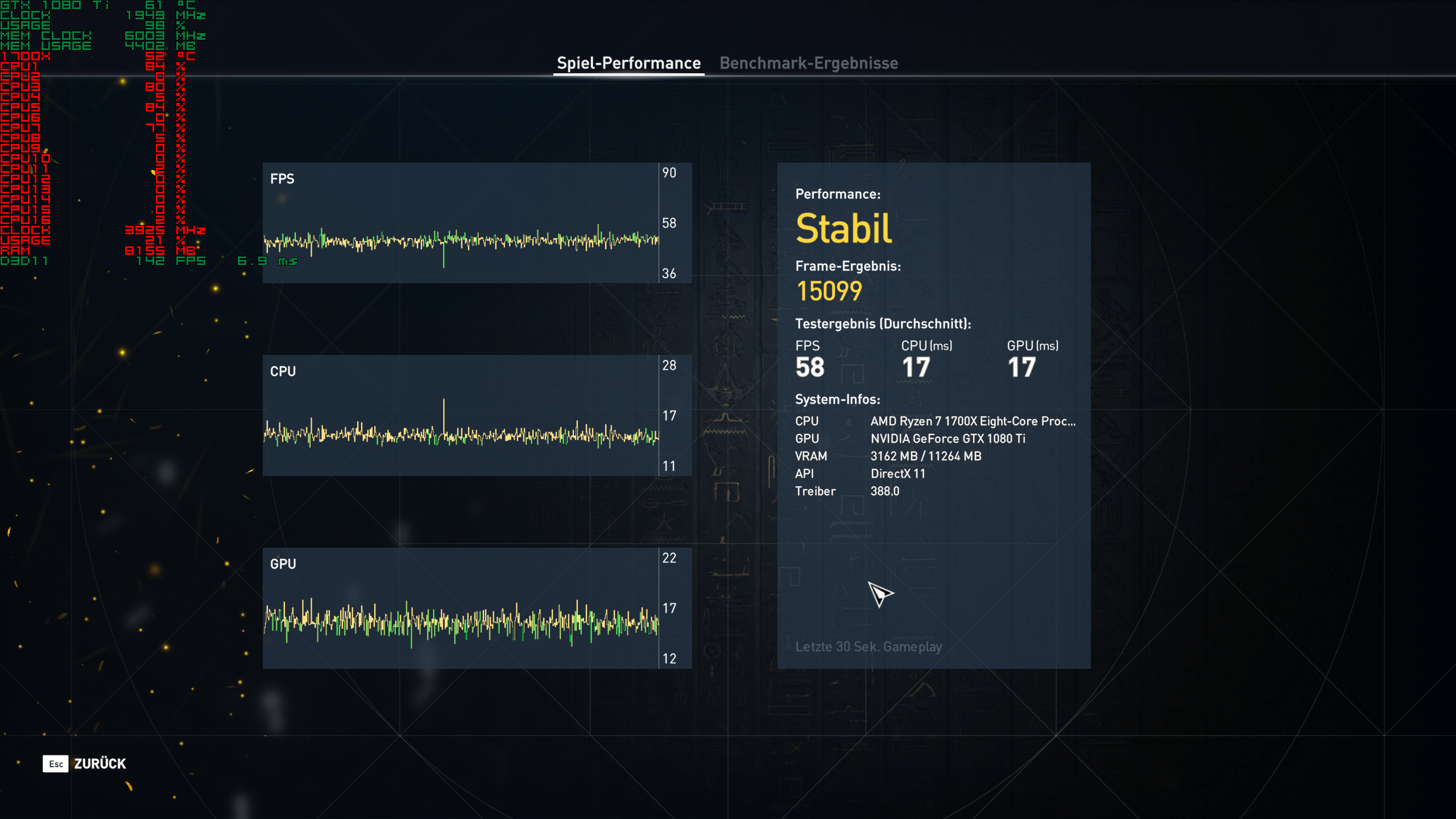Click the 142 FPS overlay readout

tap(171, 261)
